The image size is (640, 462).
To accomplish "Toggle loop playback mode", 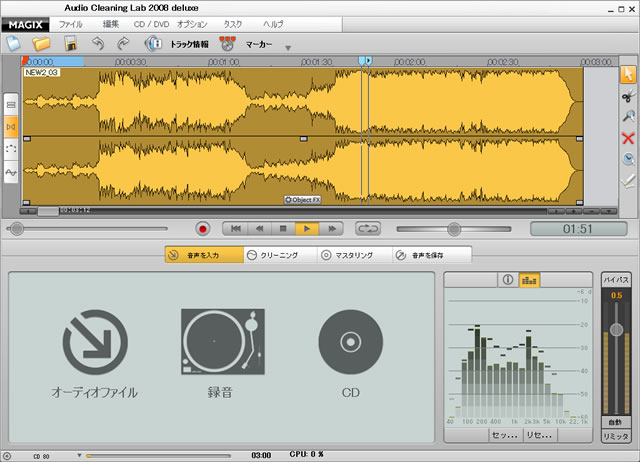I will click(369, 228).
